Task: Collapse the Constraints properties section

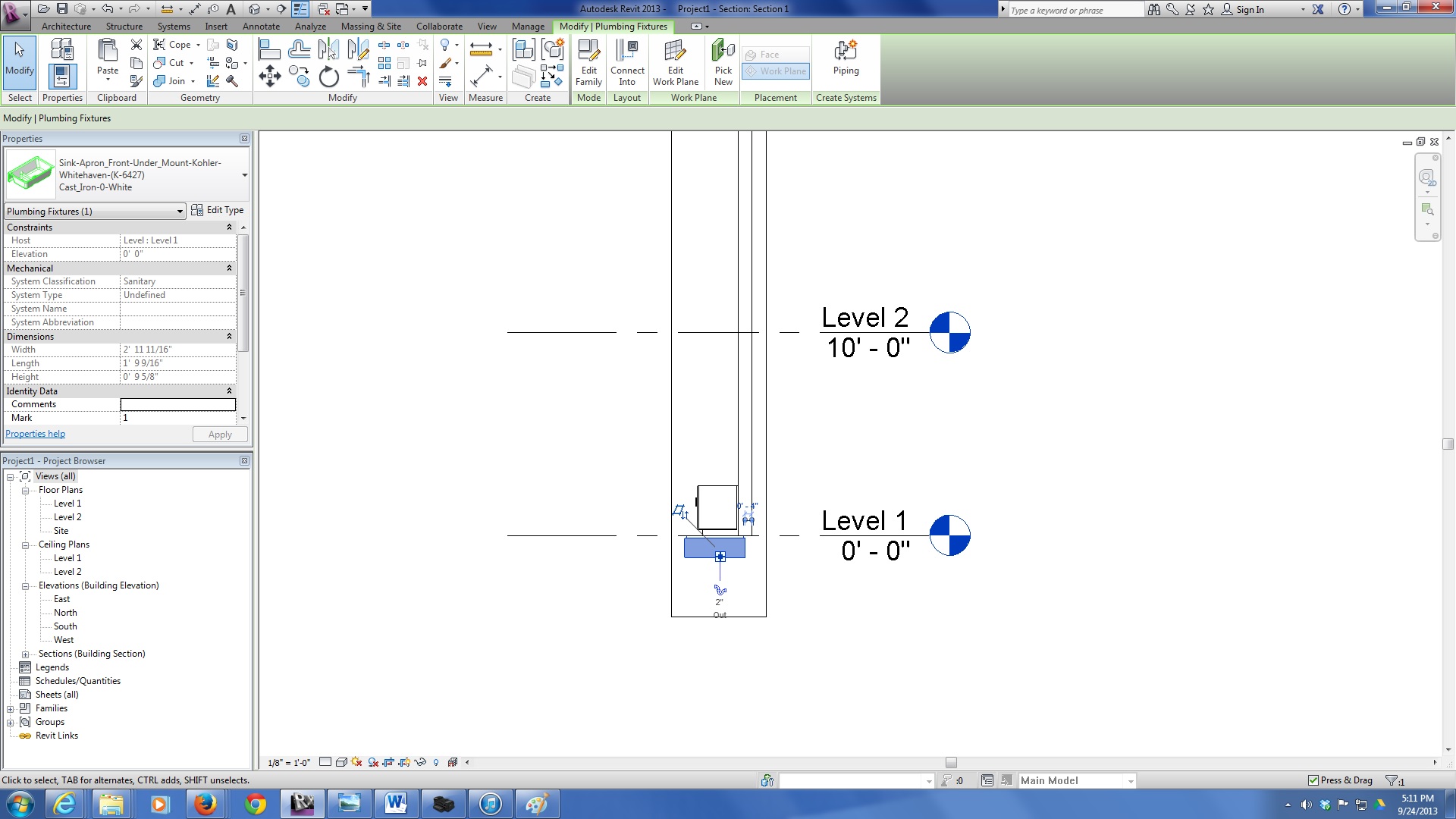Action: [229, 227]
